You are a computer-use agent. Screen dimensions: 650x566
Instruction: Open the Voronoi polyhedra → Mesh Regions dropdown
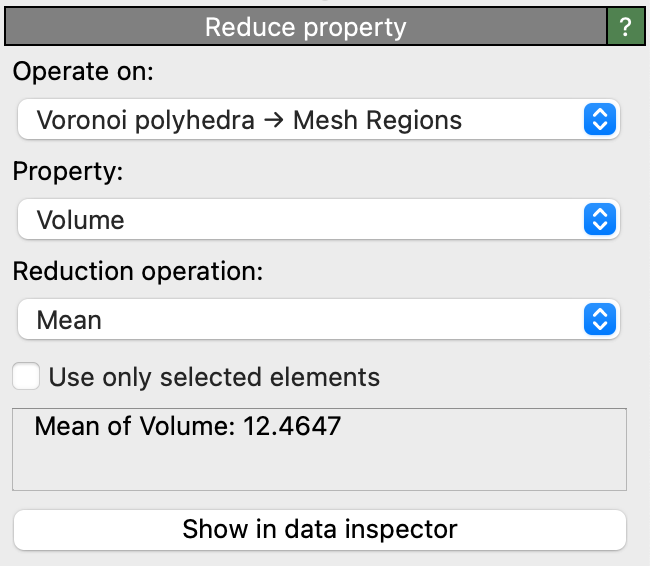pyautogui.click(x=300, y=121)
